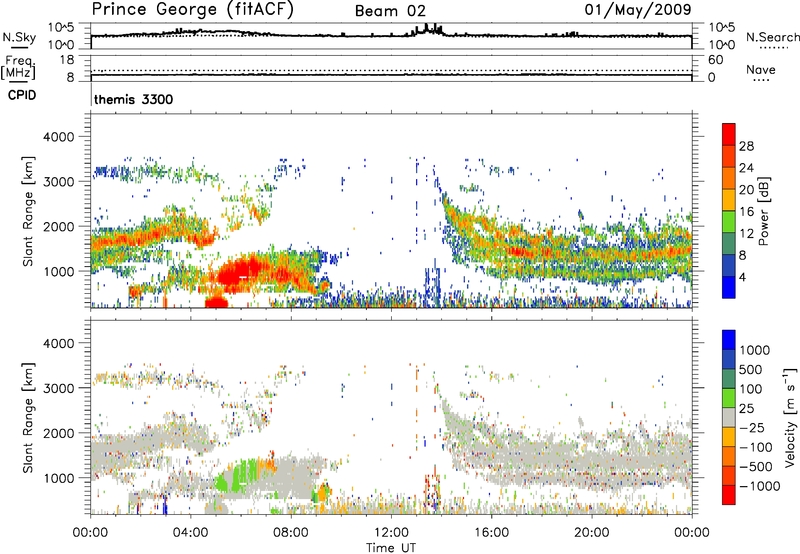The height and width of the screenshot is (554, 800).
Task: Click the red bottom of the Velocity color bar
Action: click(729, 495)
